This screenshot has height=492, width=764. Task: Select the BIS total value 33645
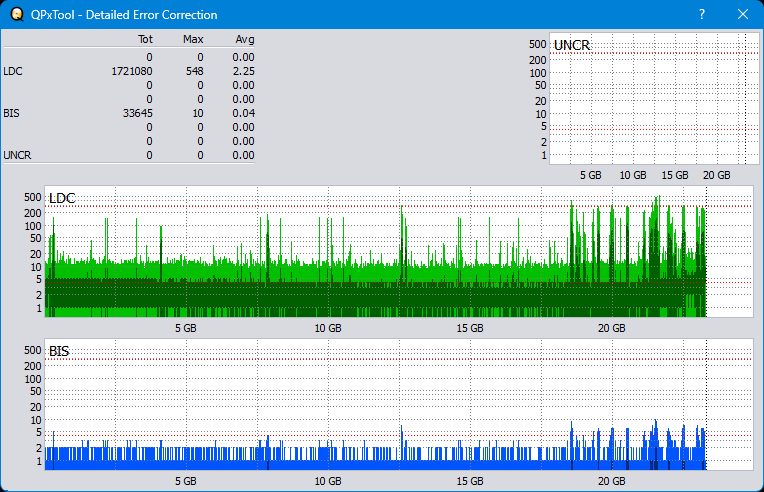tap(137, 113)
